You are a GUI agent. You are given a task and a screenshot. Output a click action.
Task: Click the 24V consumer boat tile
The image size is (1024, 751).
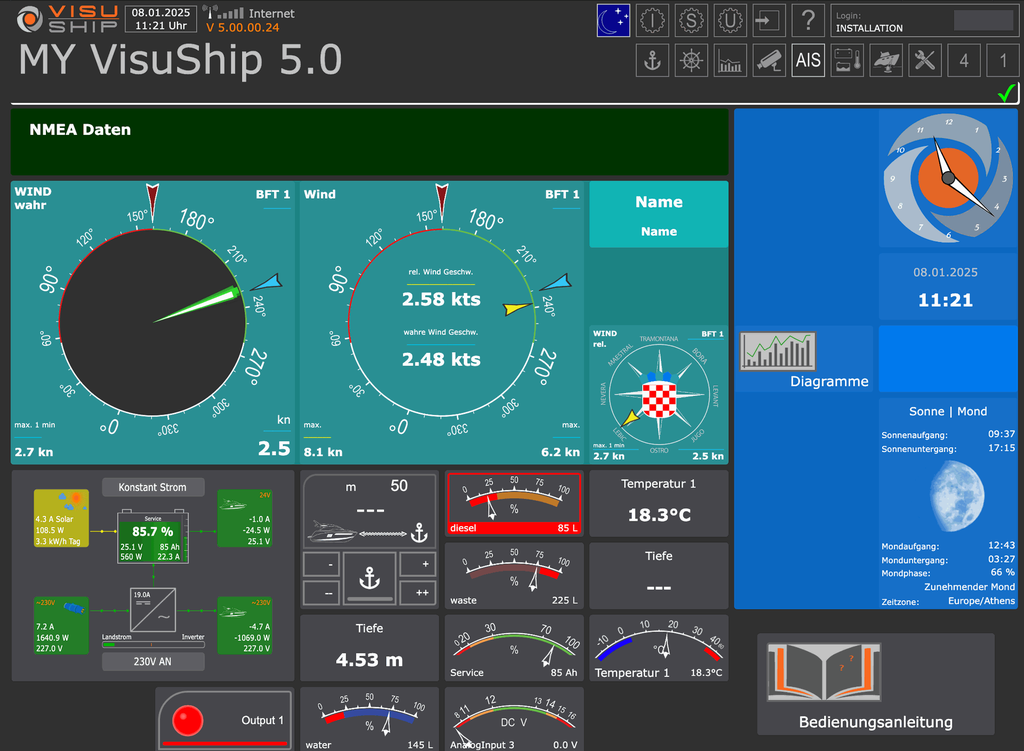coord(245,518)
